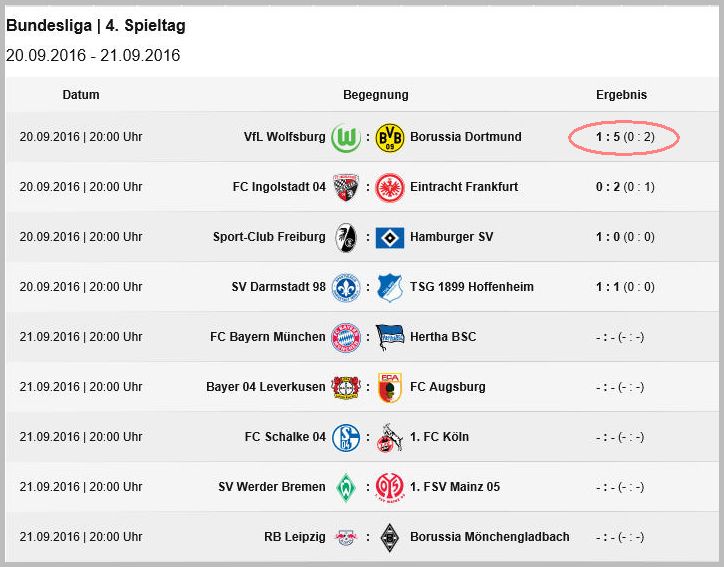This screenshot has width=724, height=567.
Task: Click the Borussia Dortmund BVB logo
Action: (390, 137)
